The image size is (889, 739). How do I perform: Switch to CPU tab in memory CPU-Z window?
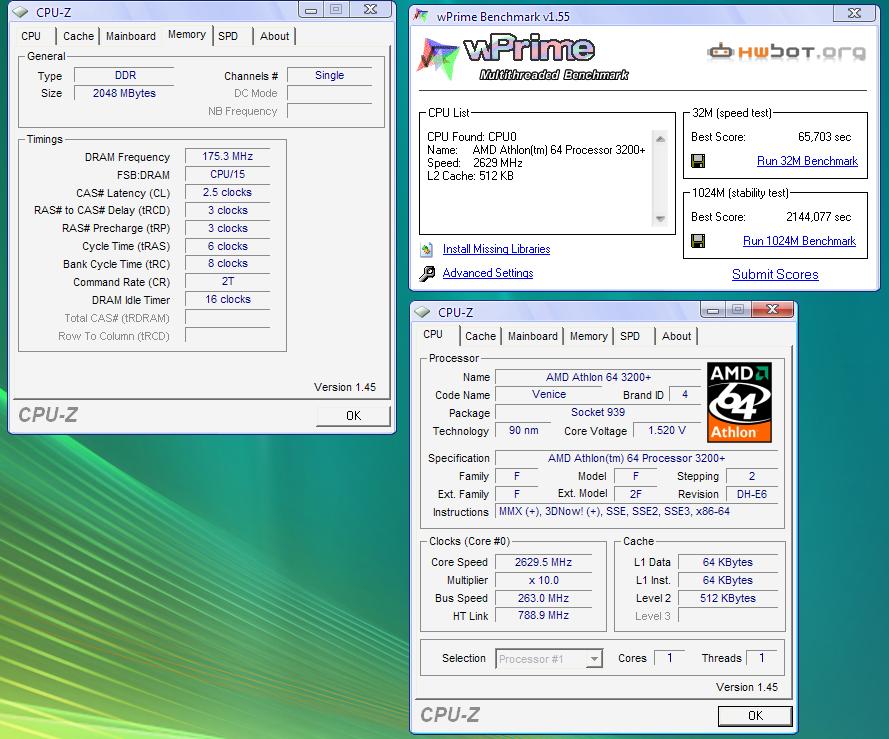tap(31, 36)
